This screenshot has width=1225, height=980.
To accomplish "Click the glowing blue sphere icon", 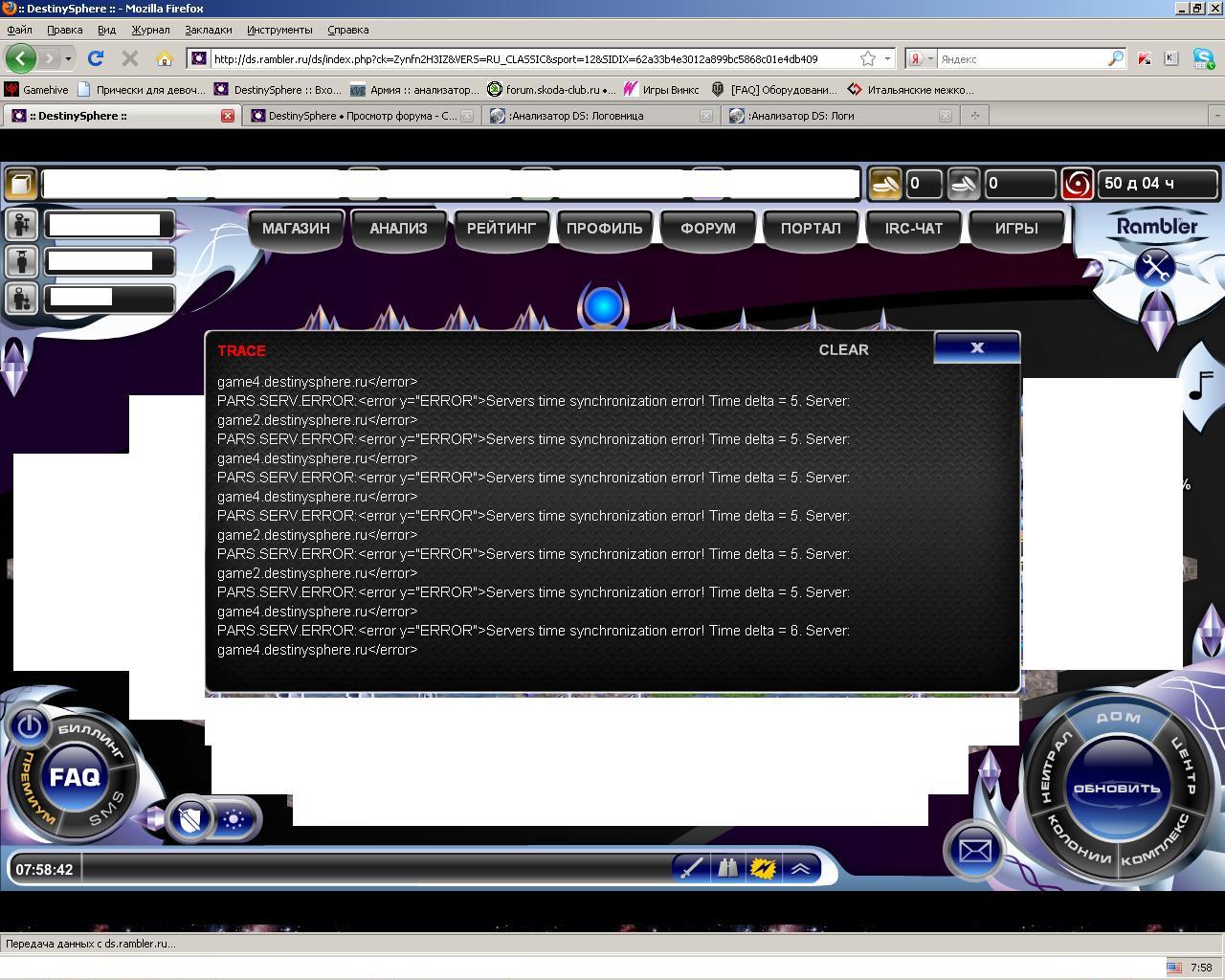I will (603, 307).
